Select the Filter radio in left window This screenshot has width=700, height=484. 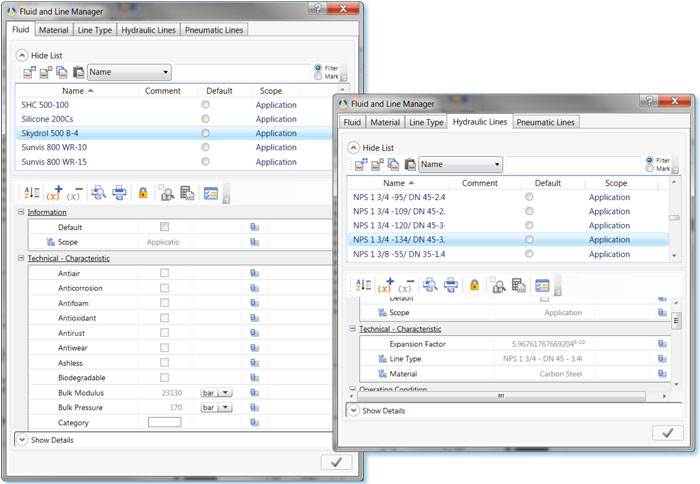pos(318,68)
